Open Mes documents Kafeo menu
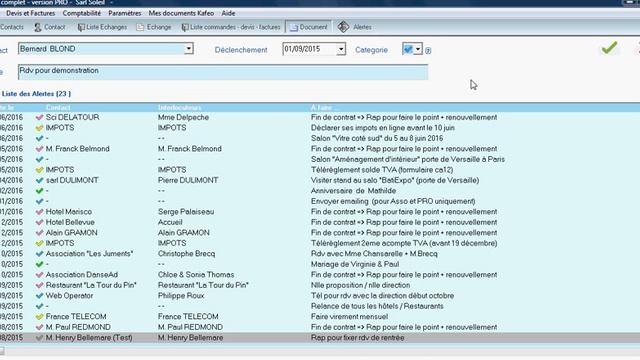Image resolution: width=640 pixels, height=360 pixels. [x=181, y=13]
